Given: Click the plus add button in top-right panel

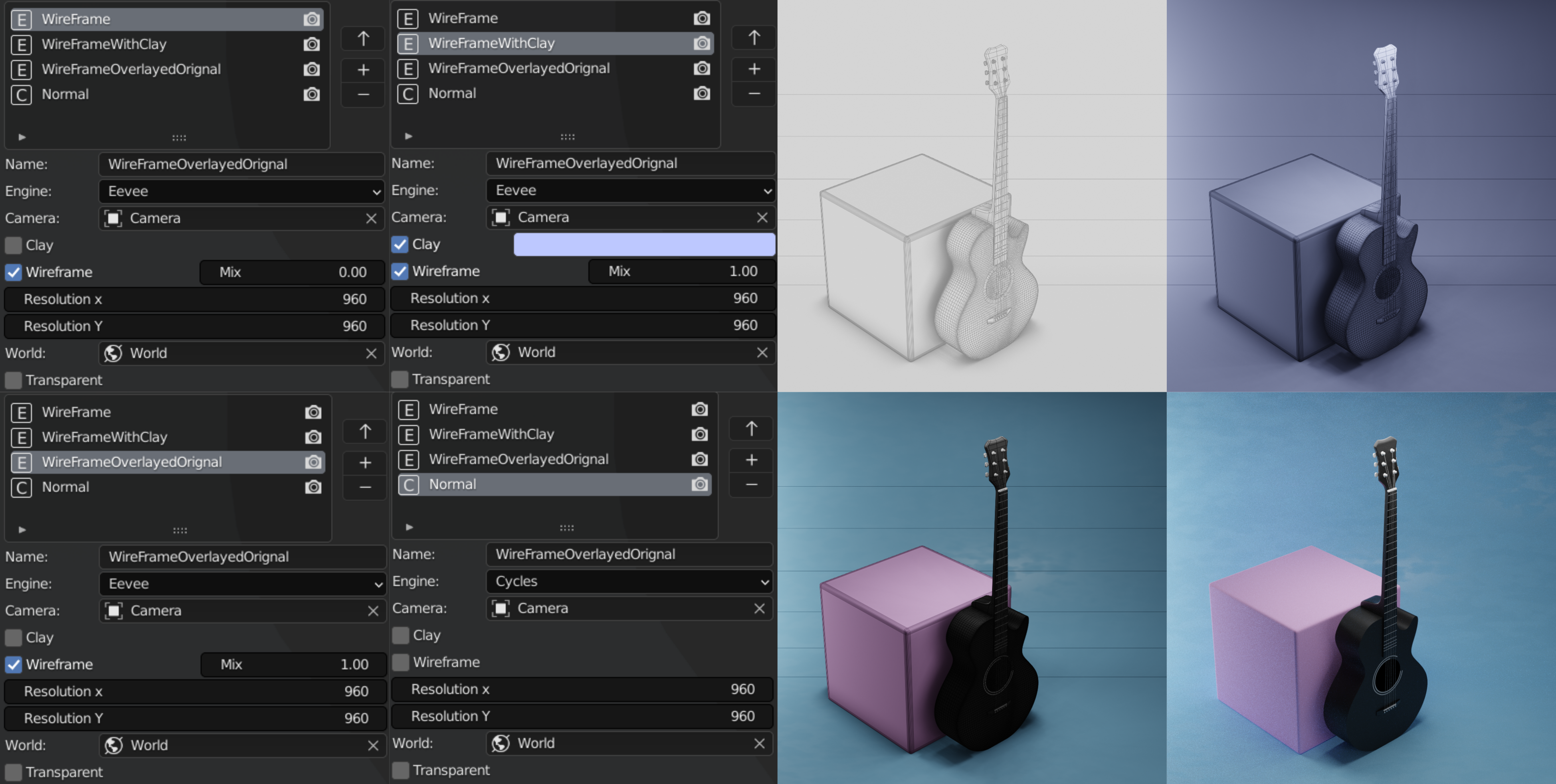Looking at the screenshot, I should (754, 69).
